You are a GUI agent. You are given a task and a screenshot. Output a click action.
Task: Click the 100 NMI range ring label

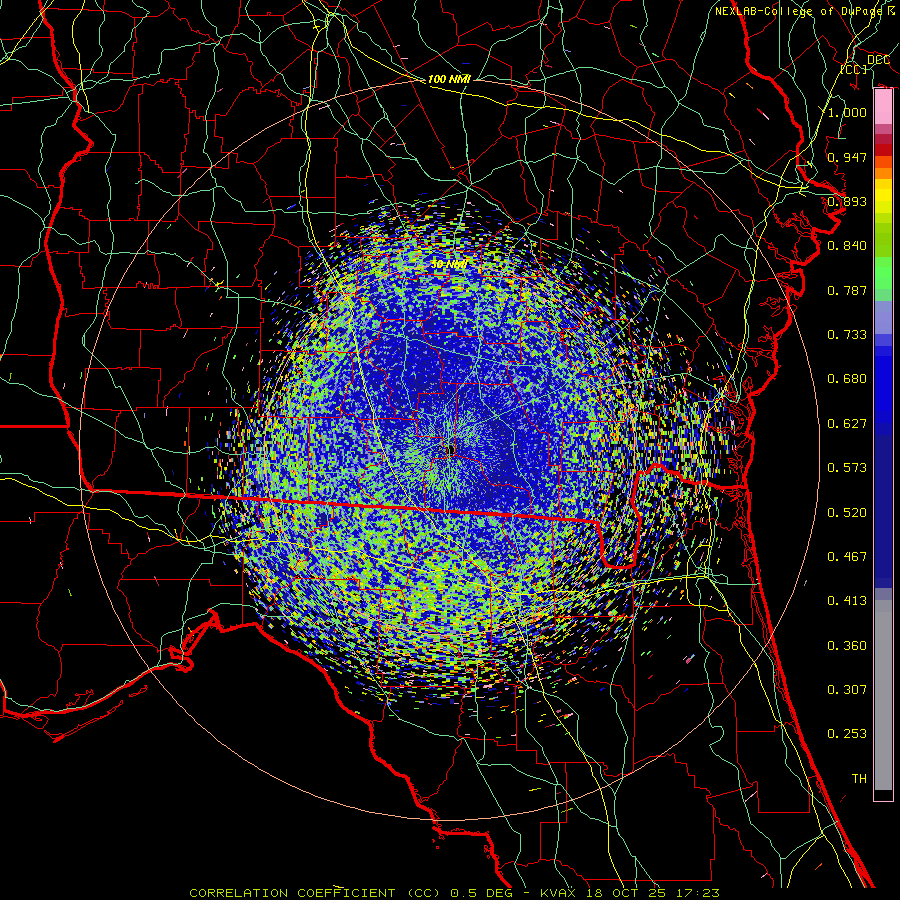click(x=449, y=79)
